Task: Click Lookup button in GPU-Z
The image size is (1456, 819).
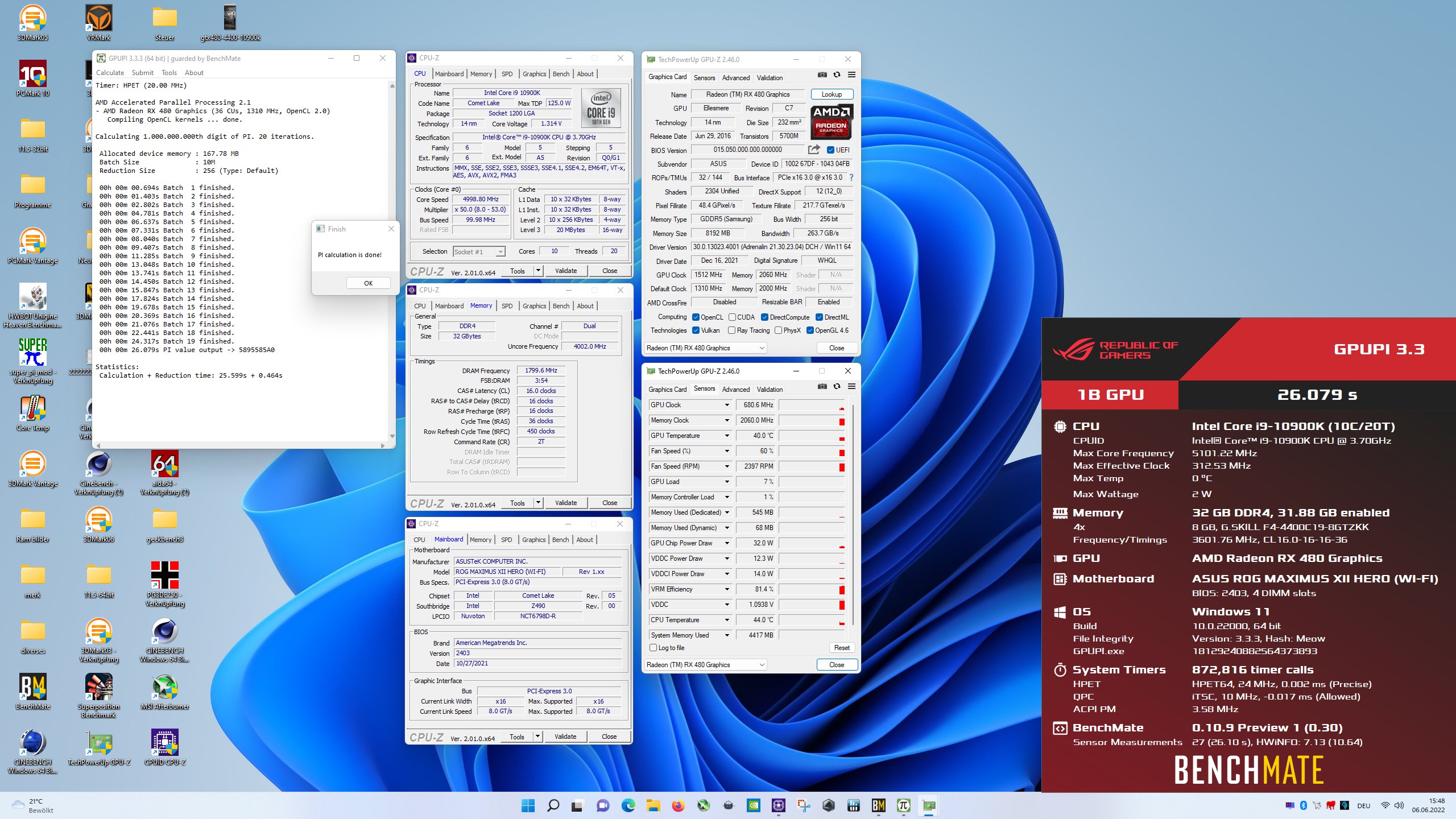Action: pyautogui.click(x=832, y=94)
